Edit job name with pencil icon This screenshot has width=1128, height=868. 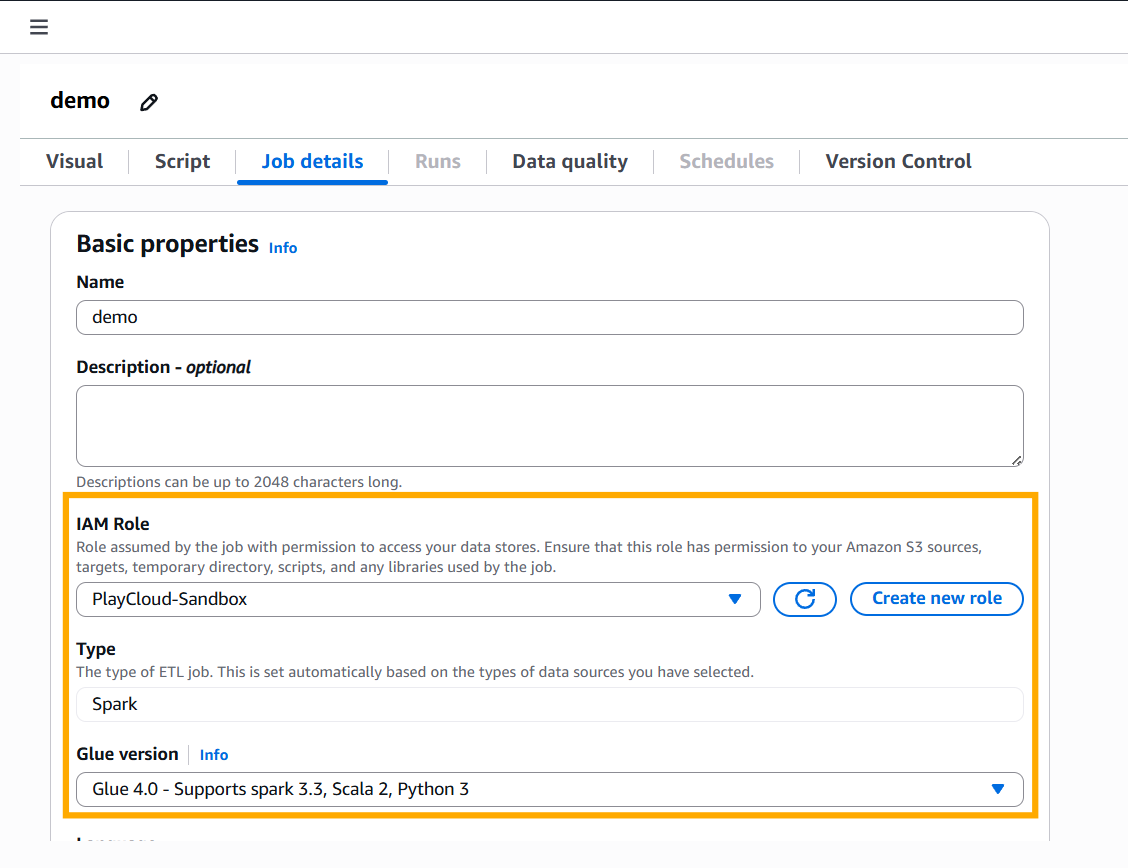149,102
